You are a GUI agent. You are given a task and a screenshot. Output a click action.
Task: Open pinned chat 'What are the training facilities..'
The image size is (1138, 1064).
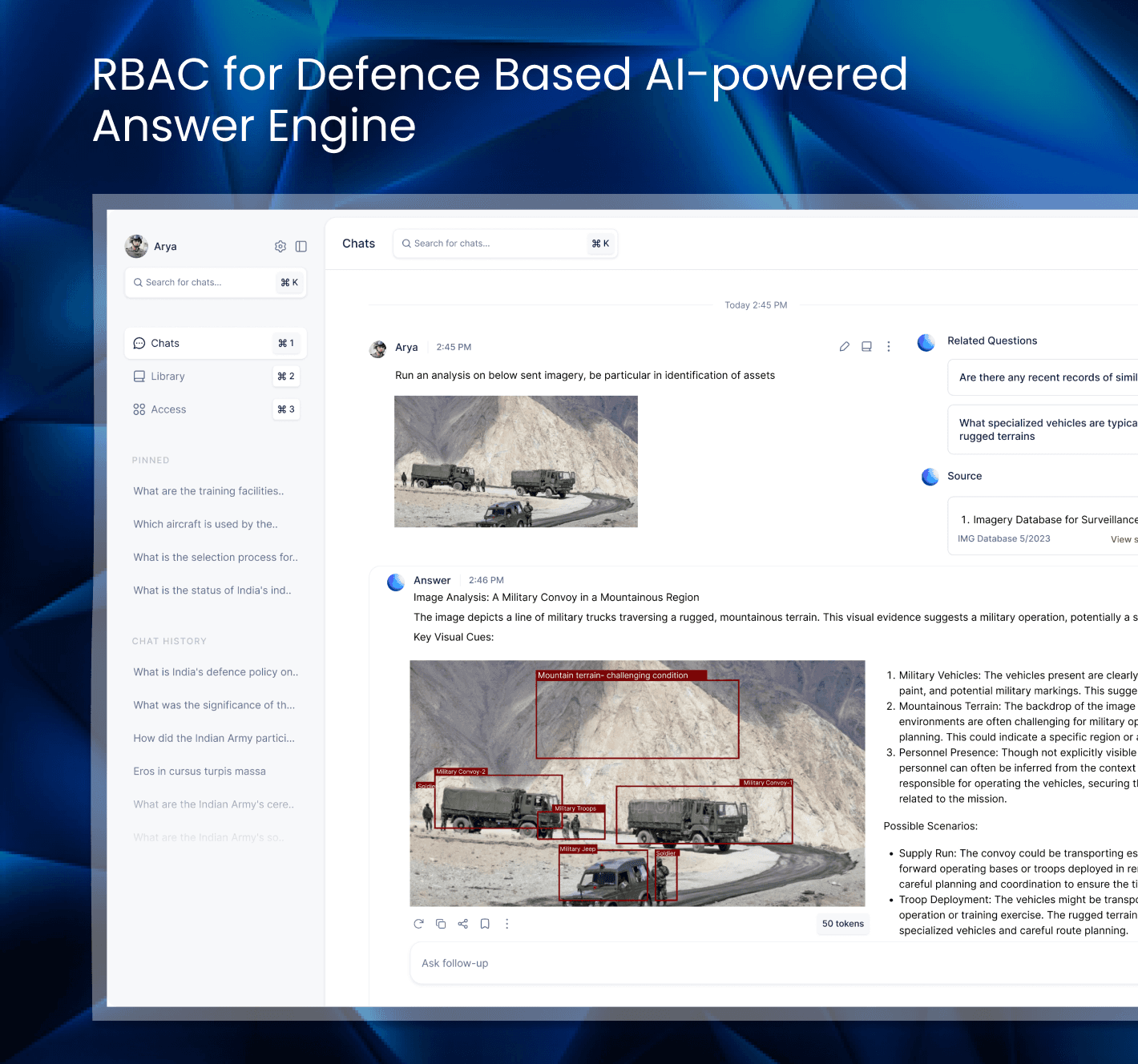pyautogui.click(x=209, y=491)
